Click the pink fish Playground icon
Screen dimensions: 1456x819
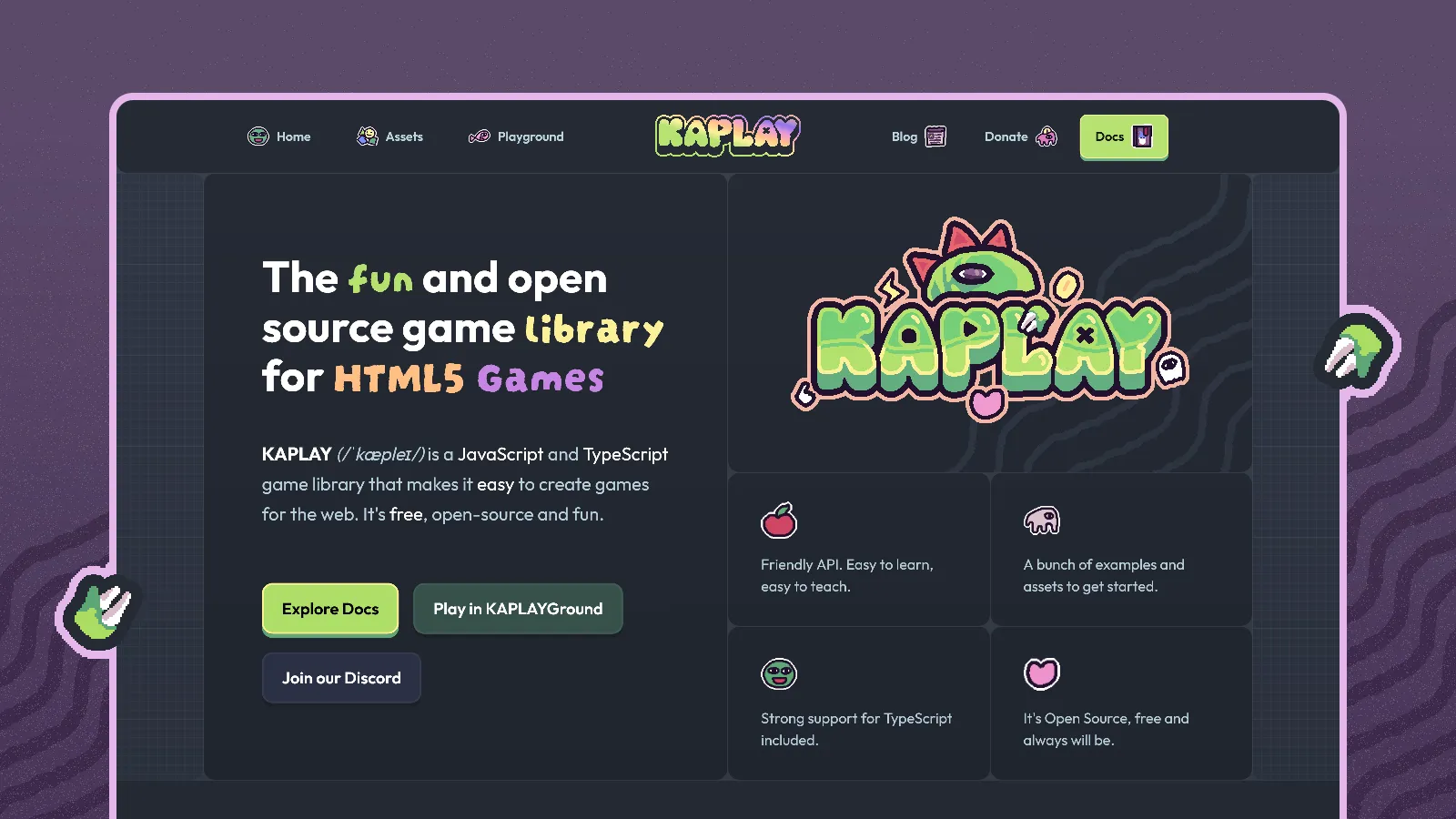tap(478, 136)
